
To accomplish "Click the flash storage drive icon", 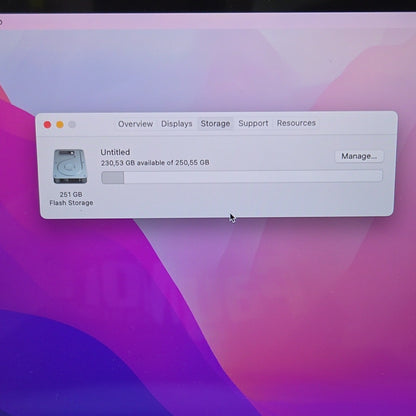I will [70, 166].
